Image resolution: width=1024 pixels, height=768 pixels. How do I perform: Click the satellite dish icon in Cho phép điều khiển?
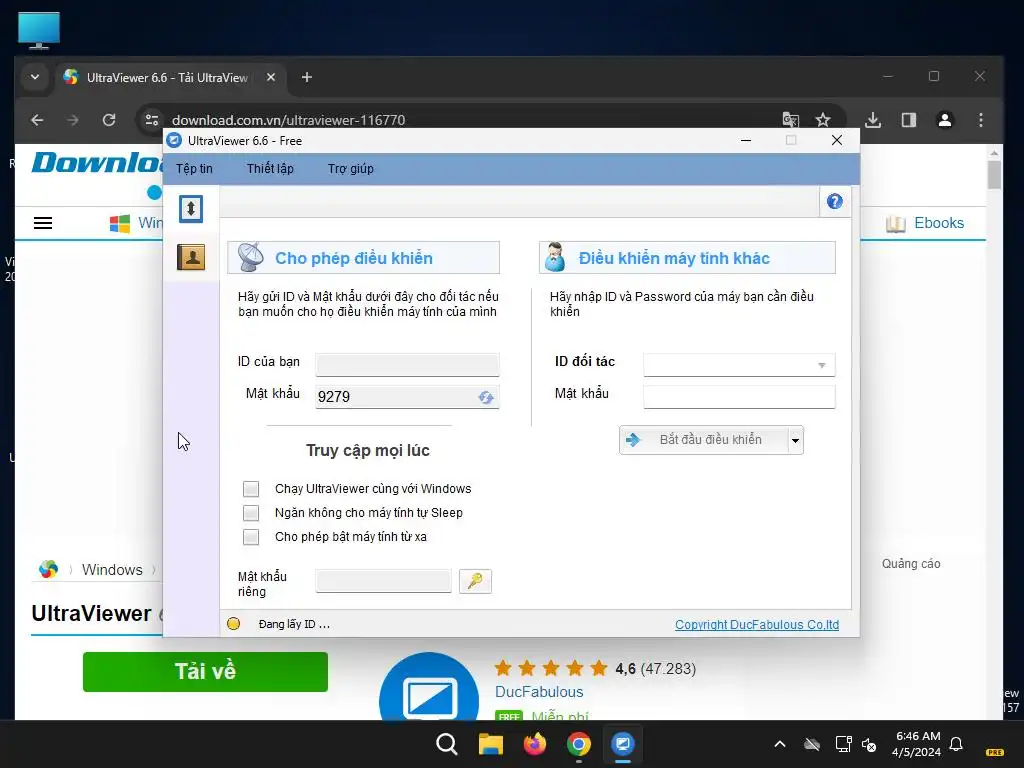point(251,257)
